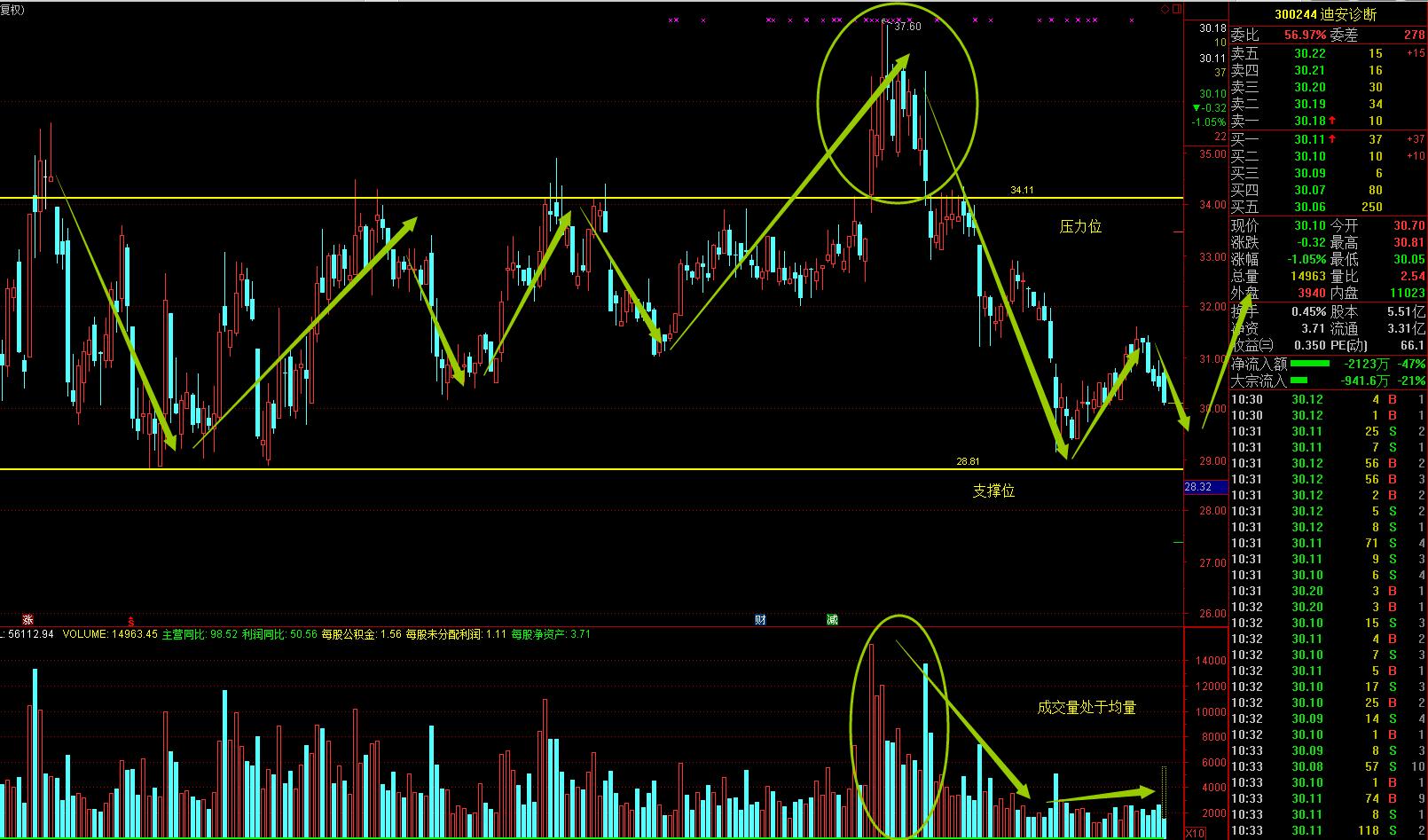Click the 14000 volume axis label

tap(1211, 661)
